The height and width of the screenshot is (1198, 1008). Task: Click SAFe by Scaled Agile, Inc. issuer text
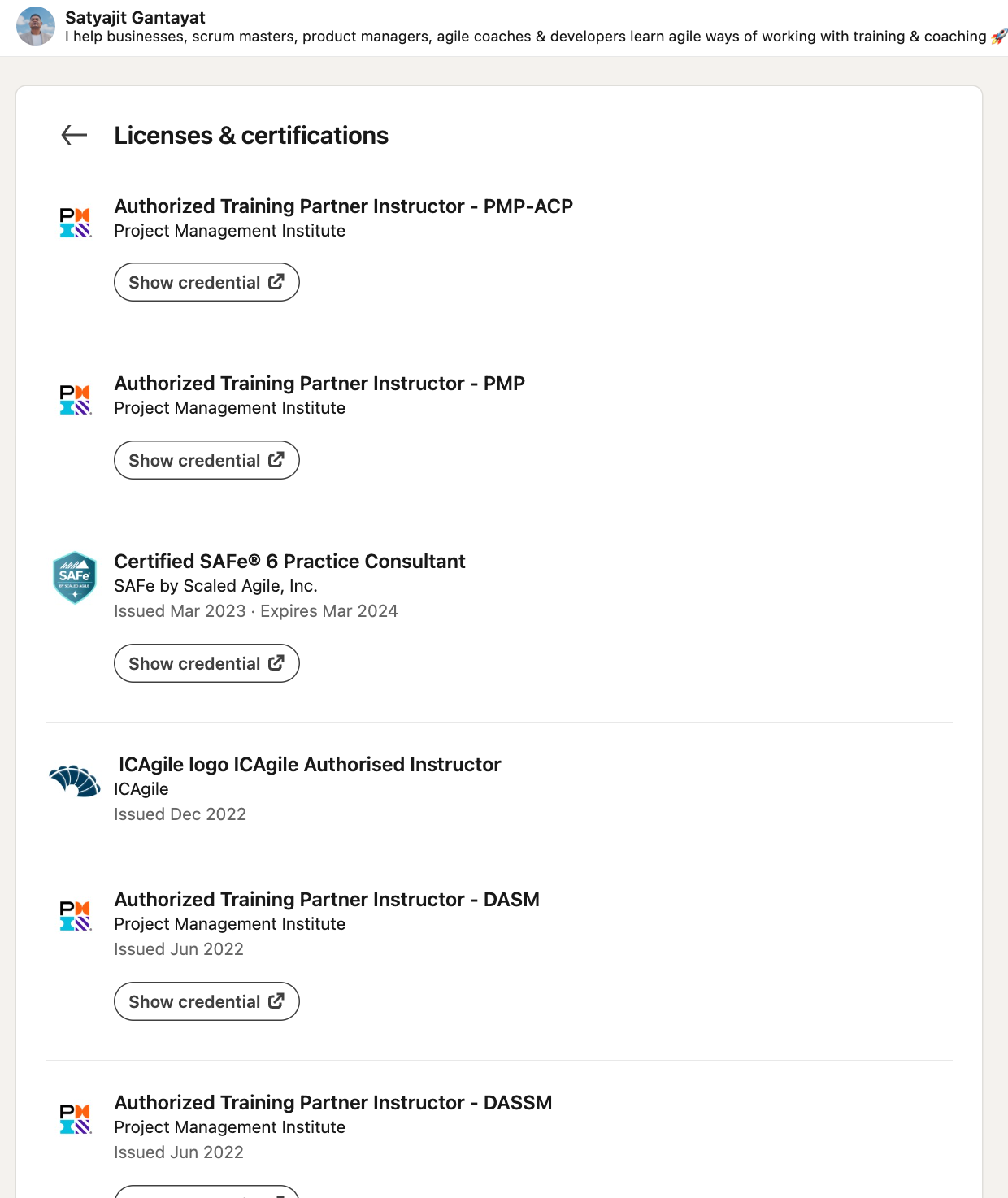215,586
